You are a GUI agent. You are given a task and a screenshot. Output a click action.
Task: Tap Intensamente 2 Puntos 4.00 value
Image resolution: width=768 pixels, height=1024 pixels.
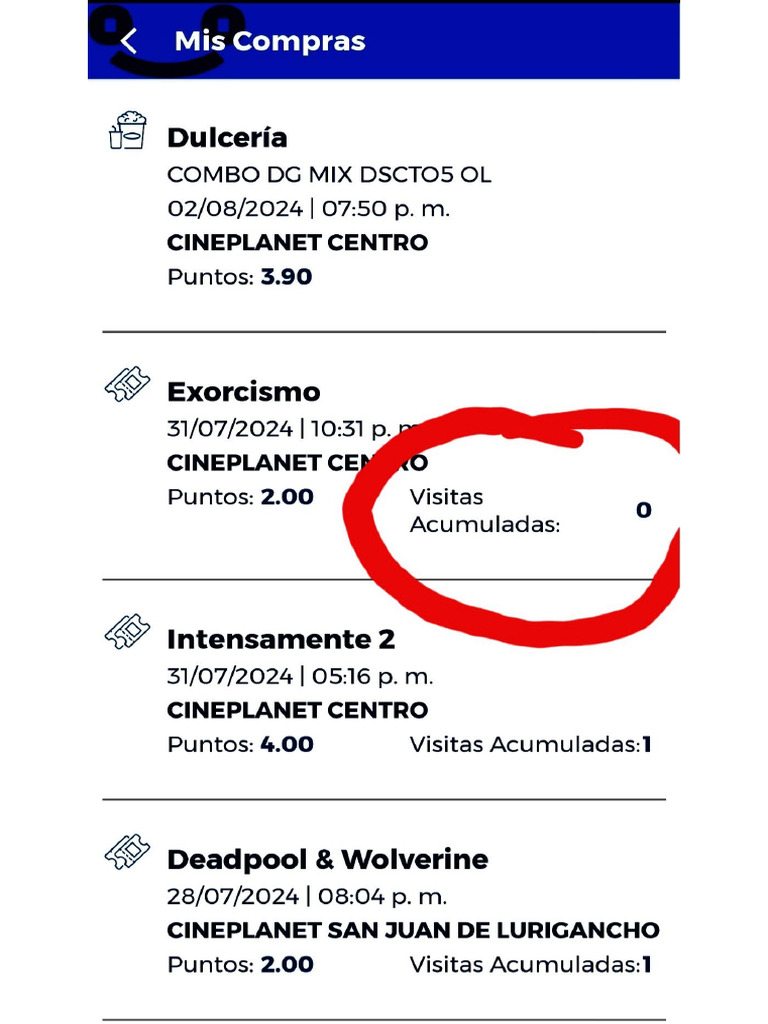(287, 744)
